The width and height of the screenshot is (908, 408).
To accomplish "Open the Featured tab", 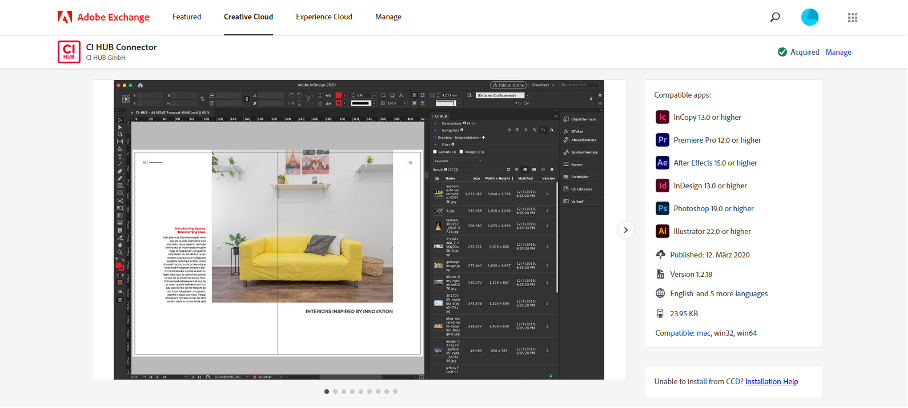I will (x=186, y=17).
